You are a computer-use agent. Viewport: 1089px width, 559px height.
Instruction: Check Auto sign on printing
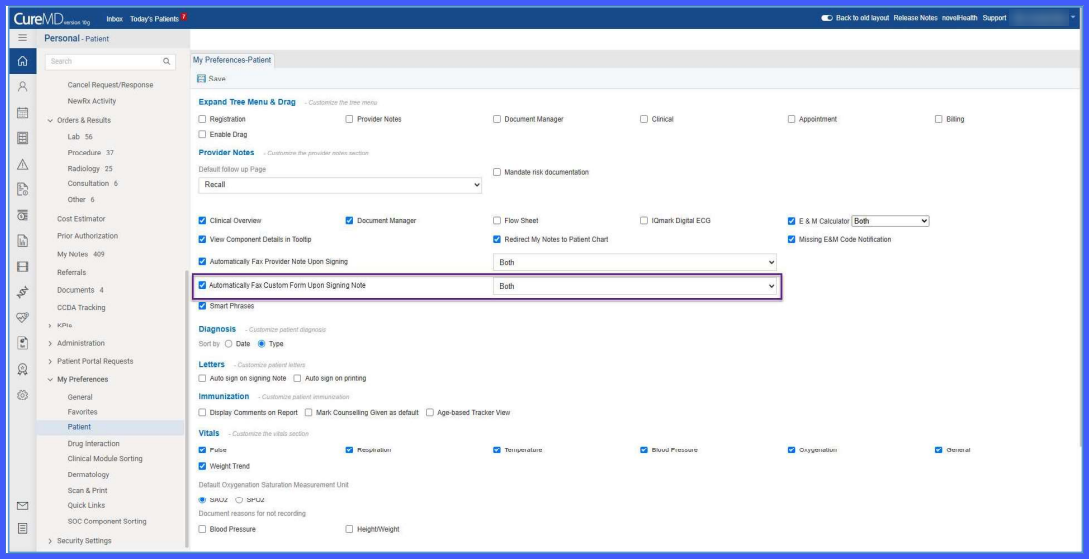[x=297, y=378]
